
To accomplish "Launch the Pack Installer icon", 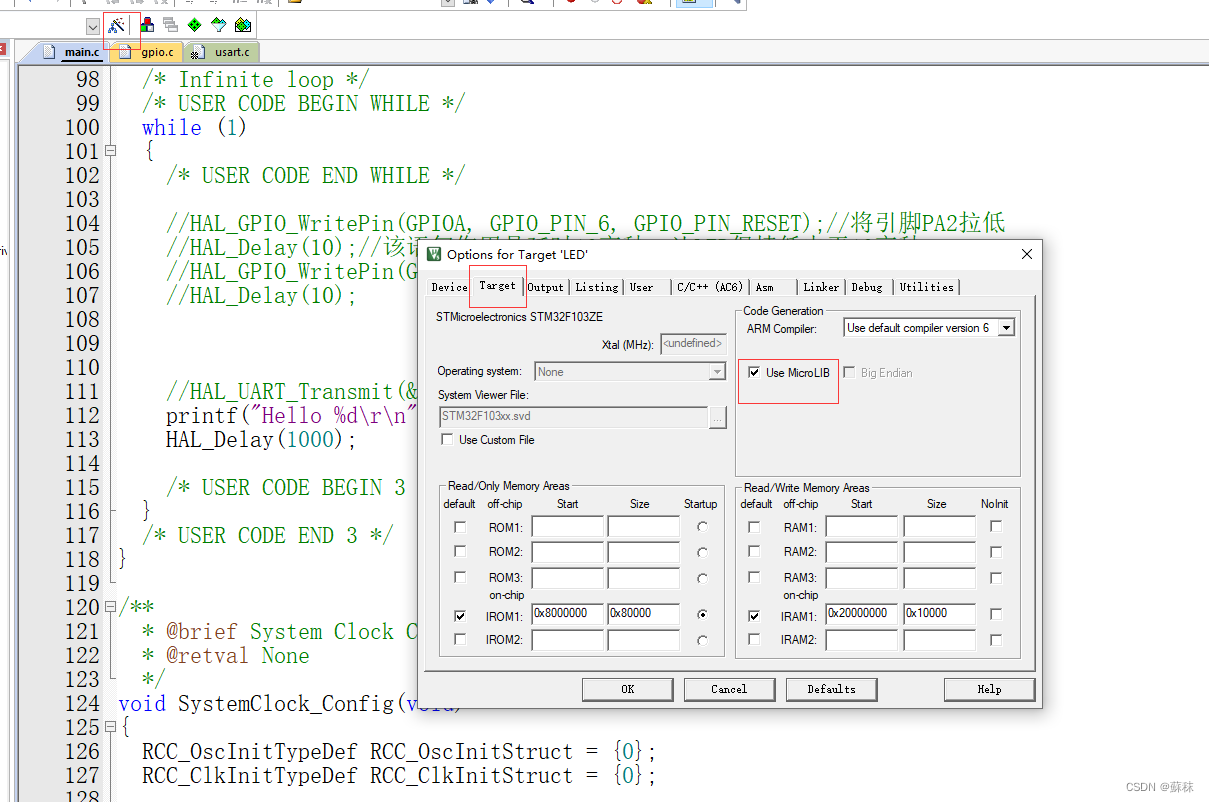I will [x=241, y=25].
